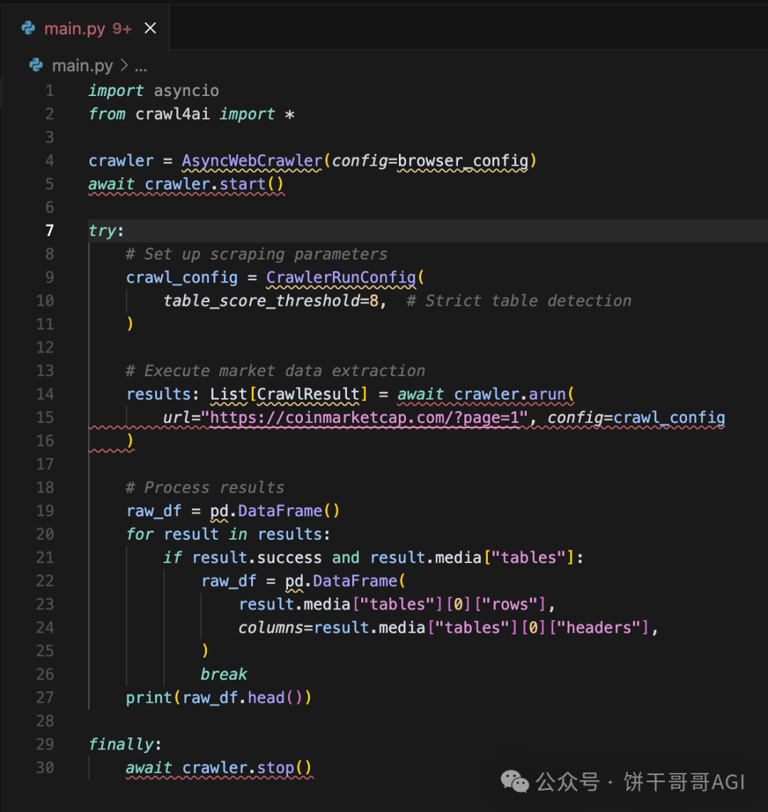This screenshot has width=768, height=812.
Task: Click the CrawlerRunConfig call on line 9
Action: 341,277
